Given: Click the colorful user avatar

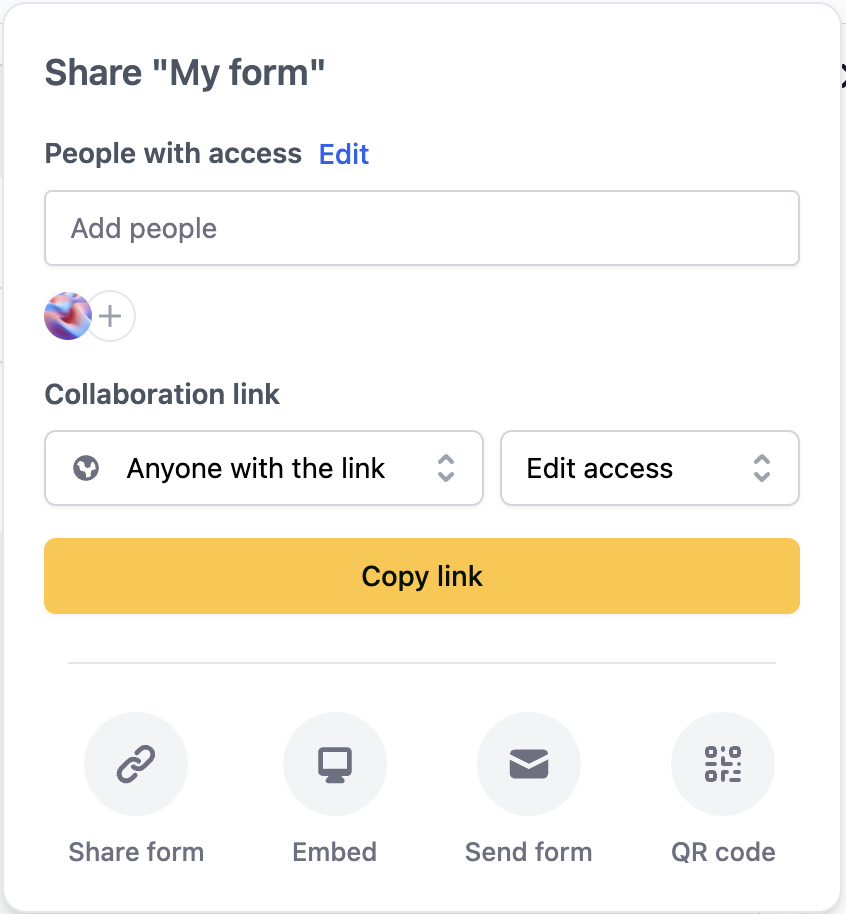Looking at the screenshot, I should (x=67, y=316).
